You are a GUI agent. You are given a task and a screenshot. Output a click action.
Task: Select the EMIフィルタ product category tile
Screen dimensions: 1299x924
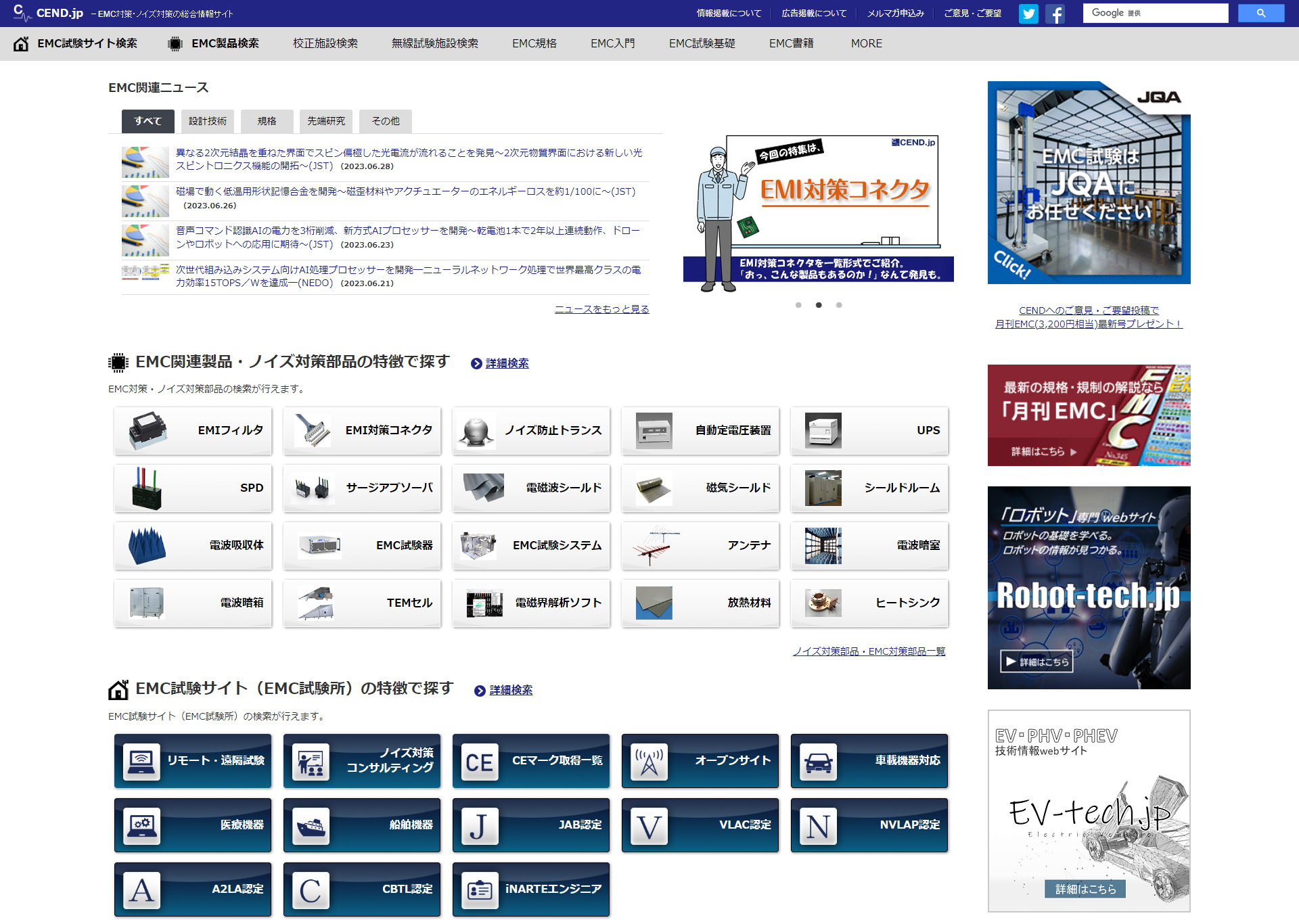192,430
